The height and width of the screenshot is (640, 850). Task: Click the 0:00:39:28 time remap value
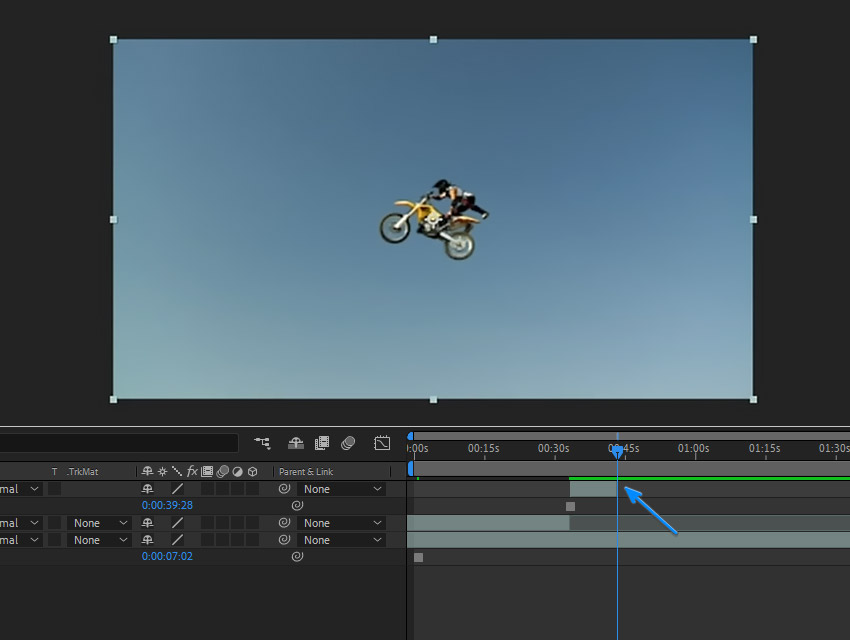pos(167,505)
